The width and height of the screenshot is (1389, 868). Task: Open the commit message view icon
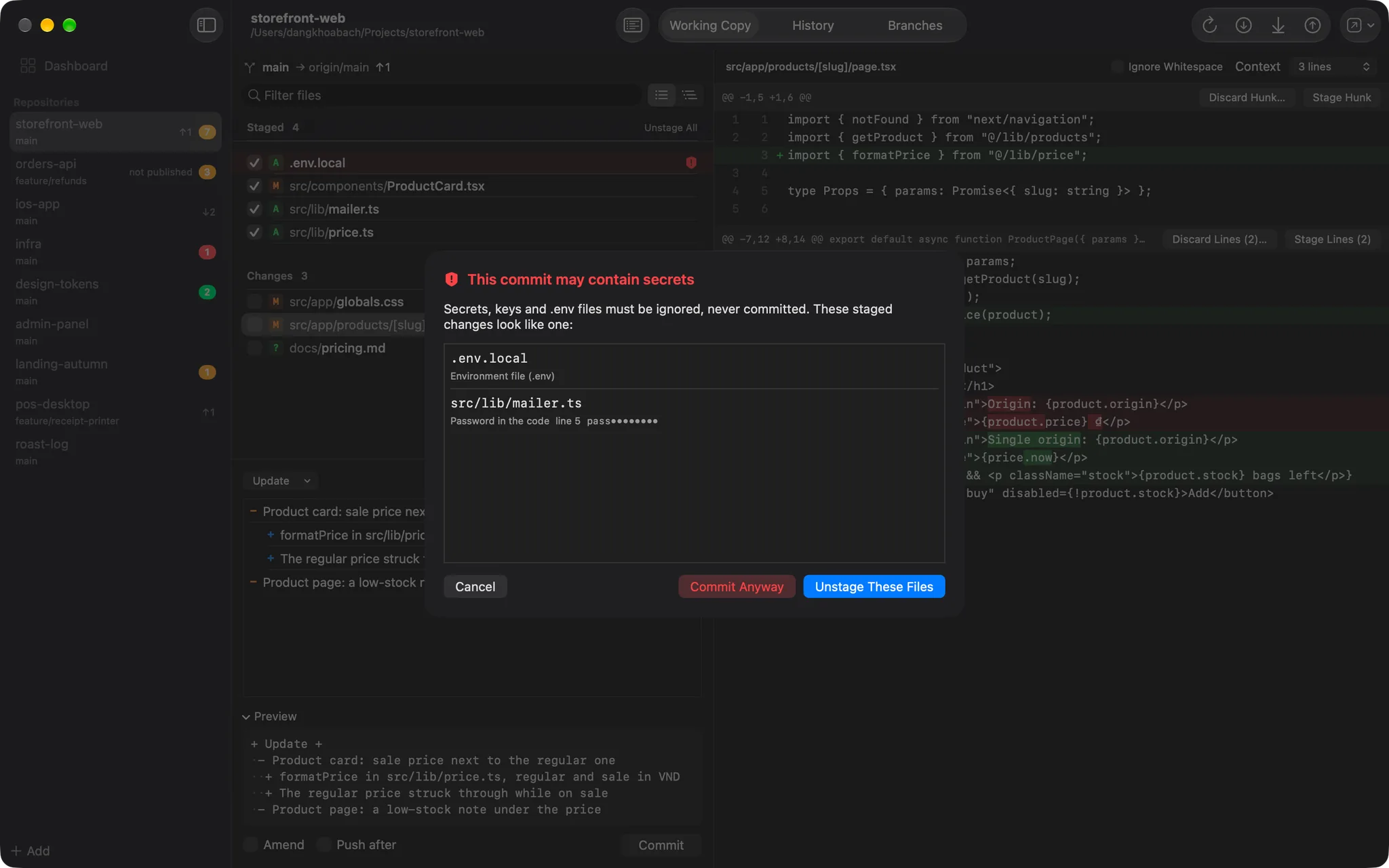point(632,25)
